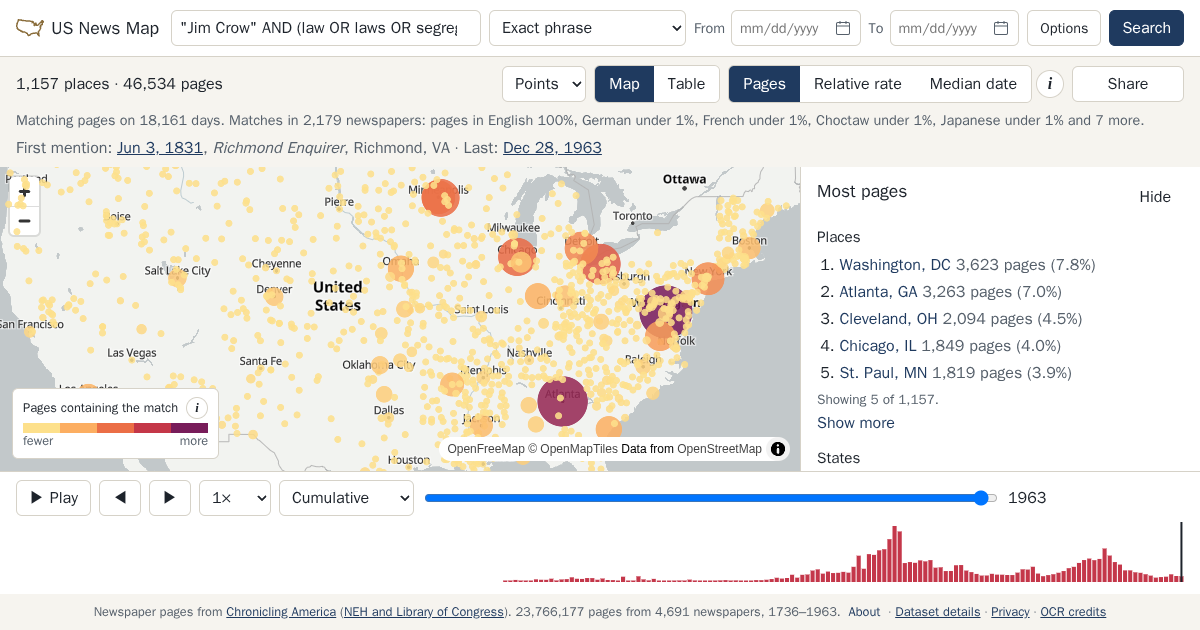Click the States heading in side panel
Screen dimensions: 1200x630
[x=838, y=458]
